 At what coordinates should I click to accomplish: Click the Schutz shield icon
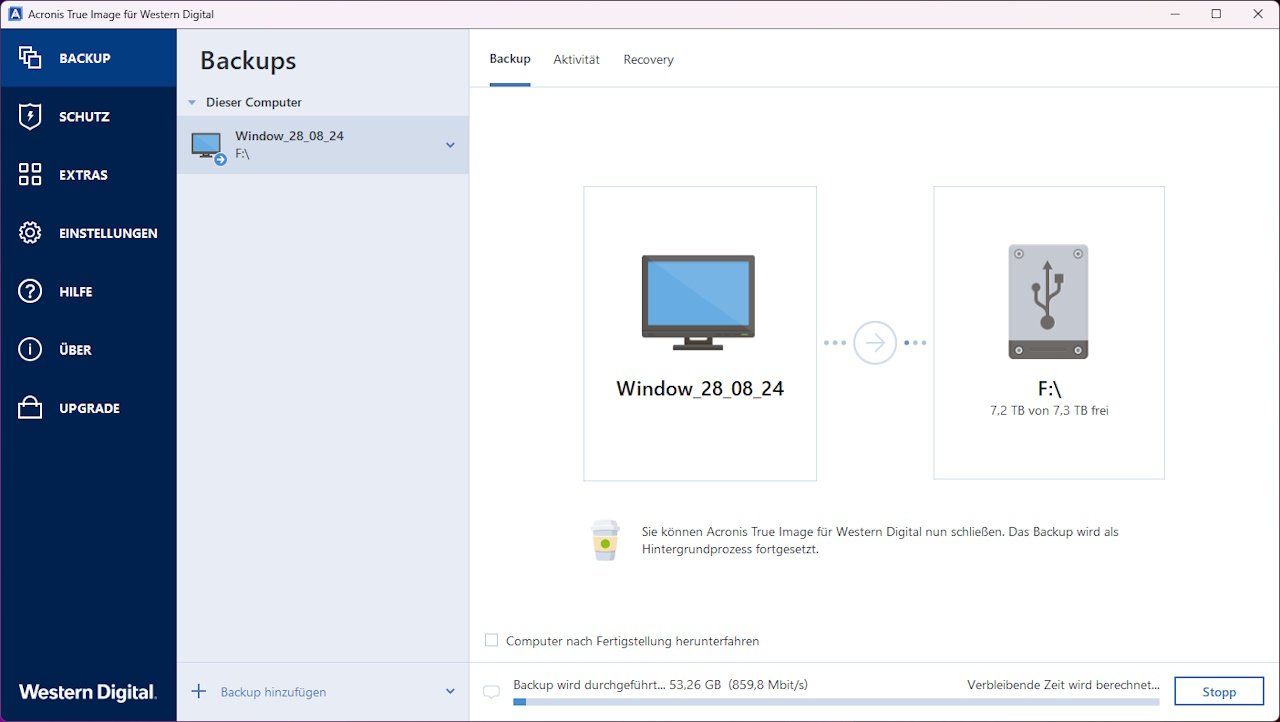pos(30,116)
